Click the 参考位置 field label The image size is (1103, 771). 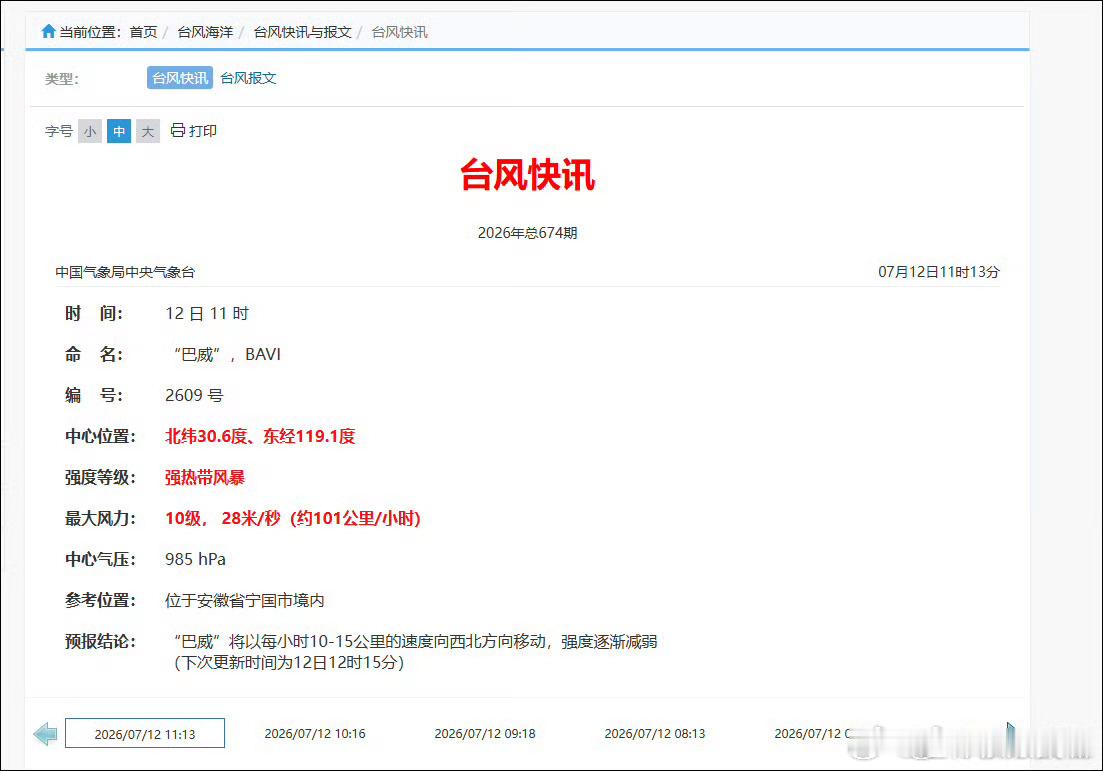click(101, 601)
